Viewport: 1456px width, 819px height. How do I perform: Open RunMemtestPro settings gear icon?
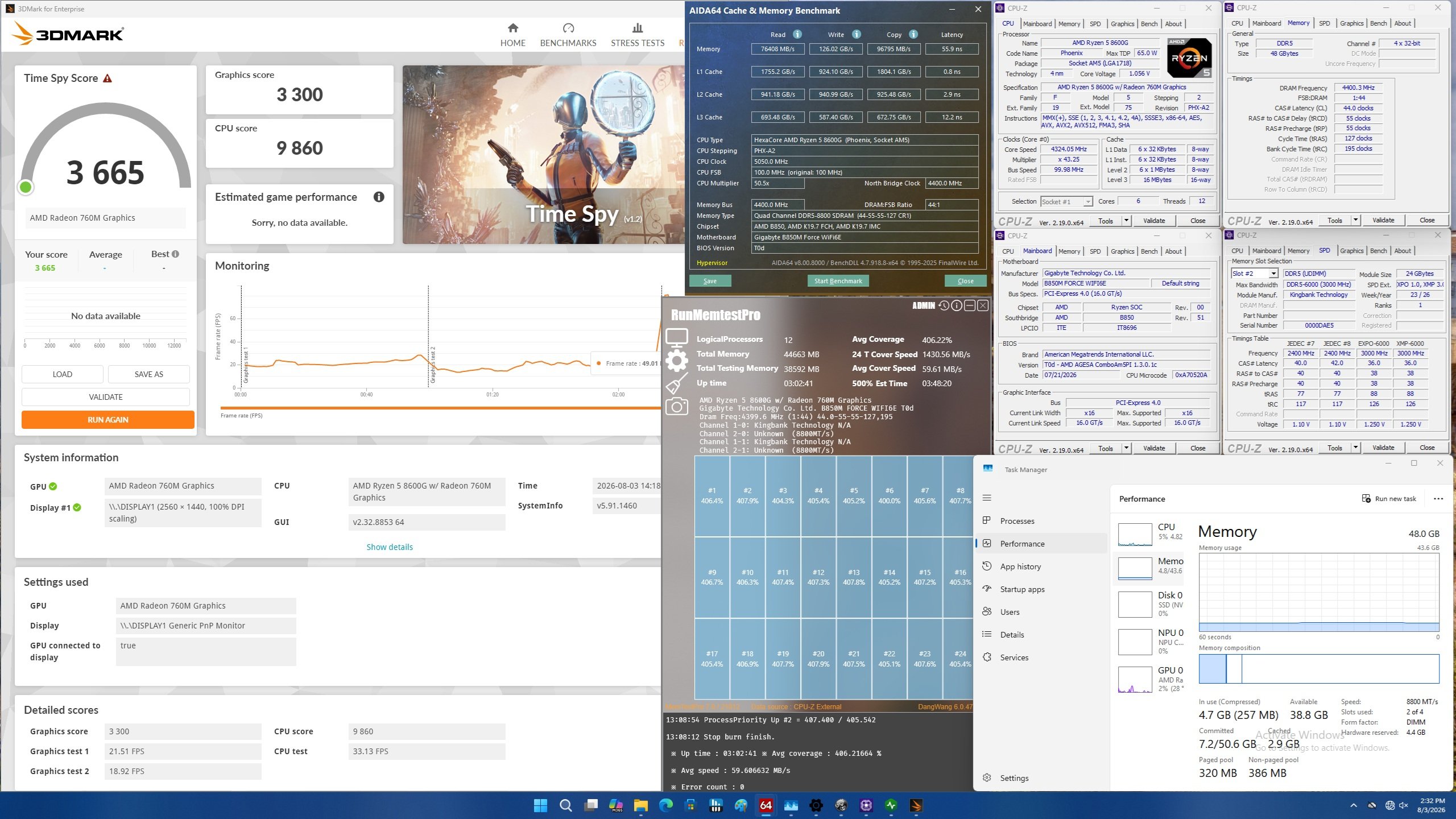click(x=676, y=361)
